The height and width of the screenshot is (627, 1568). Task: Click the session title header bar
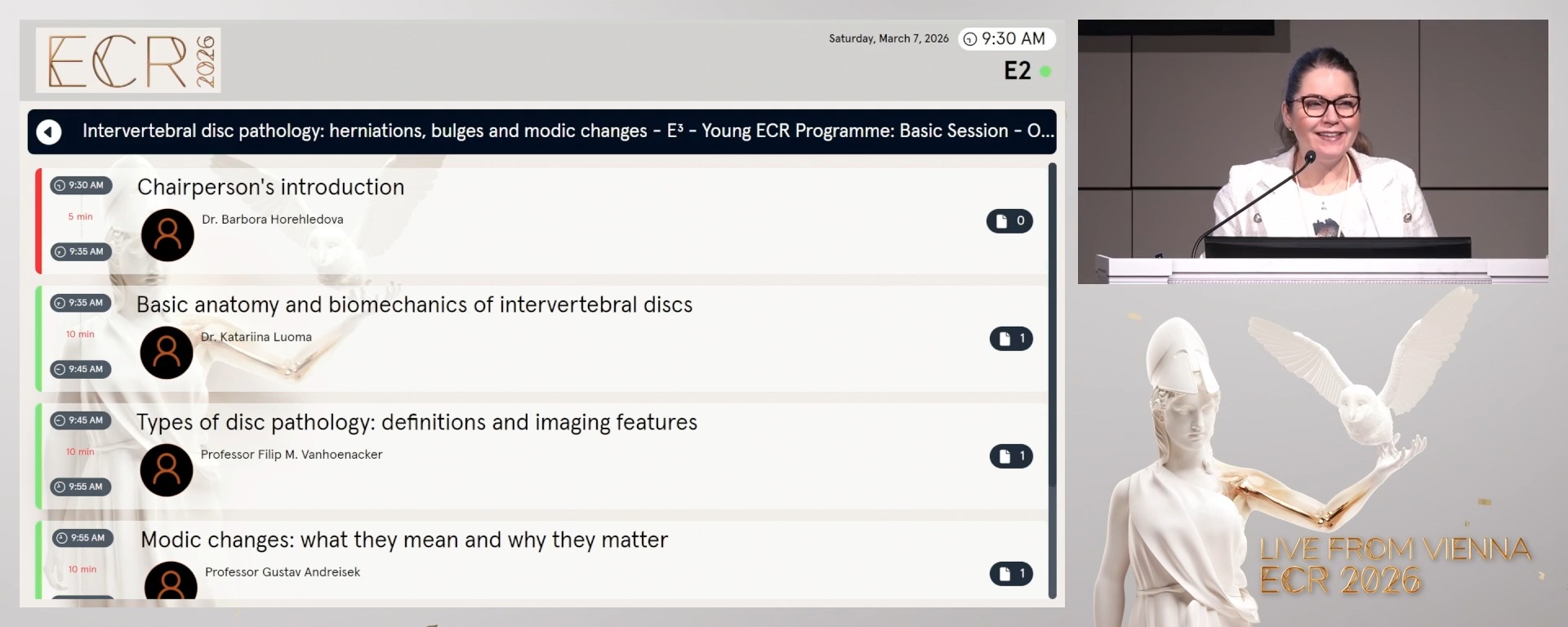click(x=563, y=131)
